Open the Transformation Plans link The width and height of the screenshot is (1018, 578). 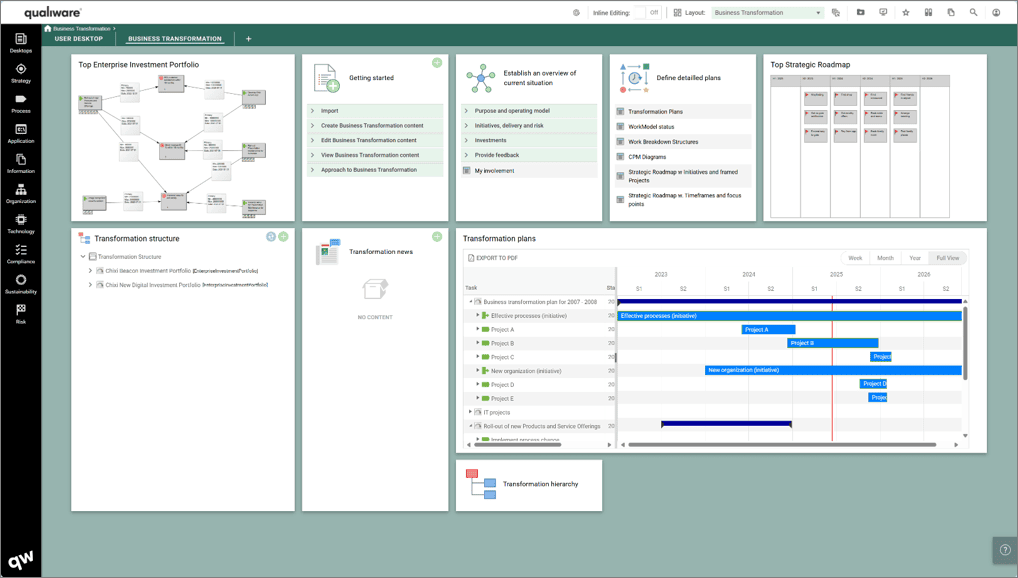[x=655, y=112]
